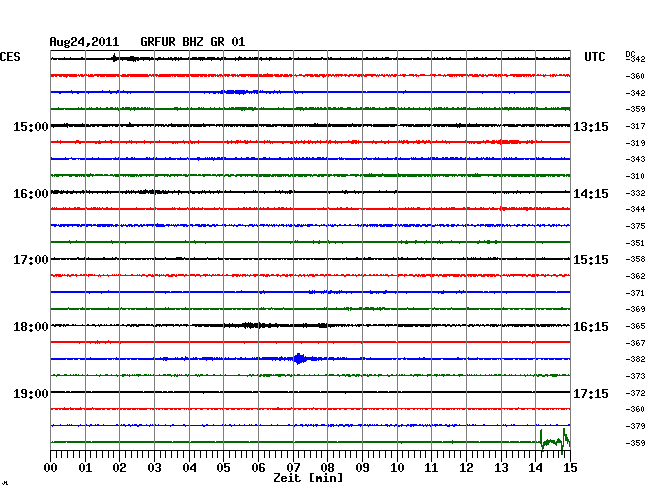The width and height of the screenshot is (650, 494).
Task: Select the 16:15 UTC time label
Action: (x=591, y=327)
